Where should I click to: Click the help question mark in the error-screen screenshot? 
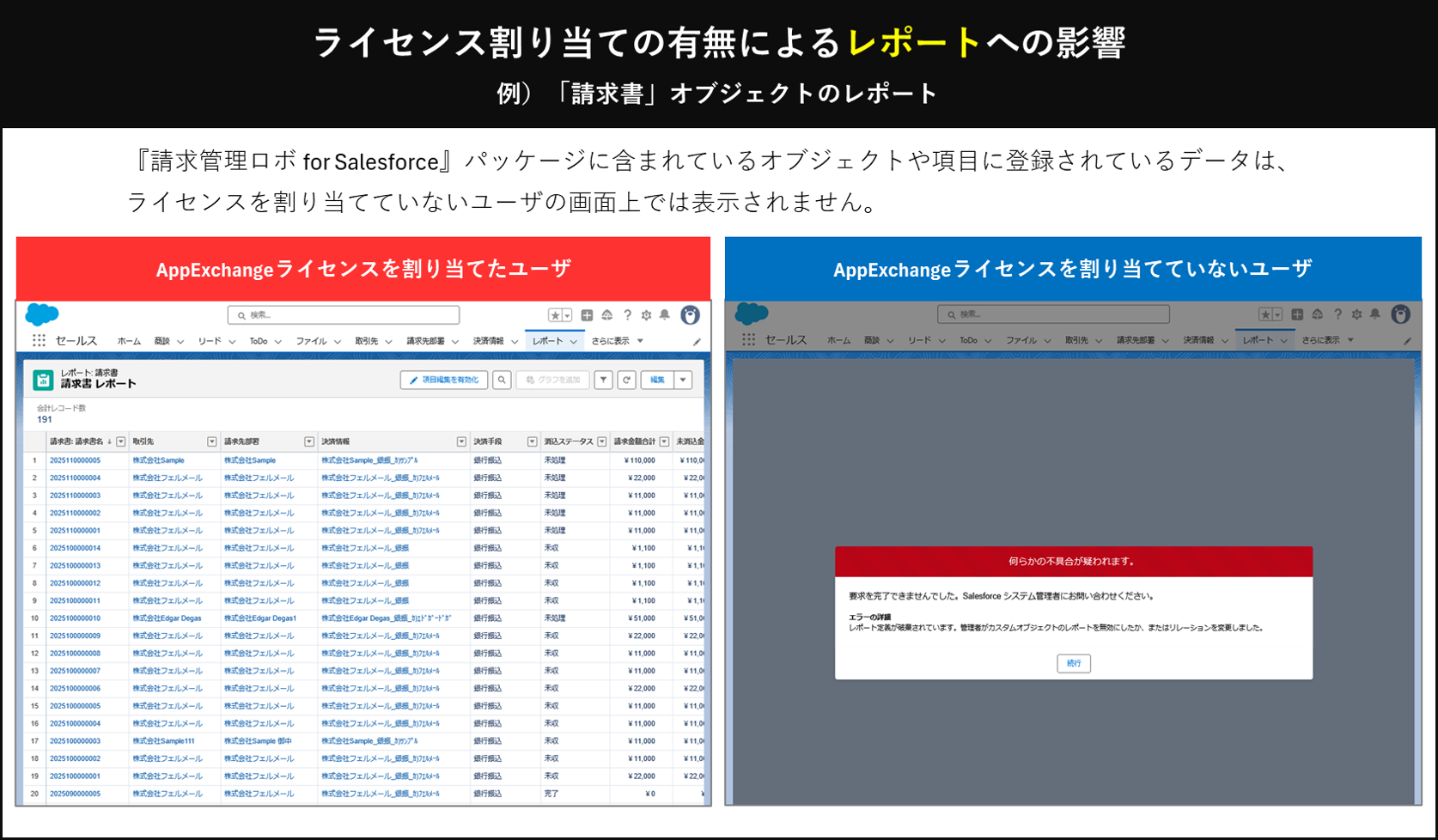pyautogui.click(x=1337, y=314)
